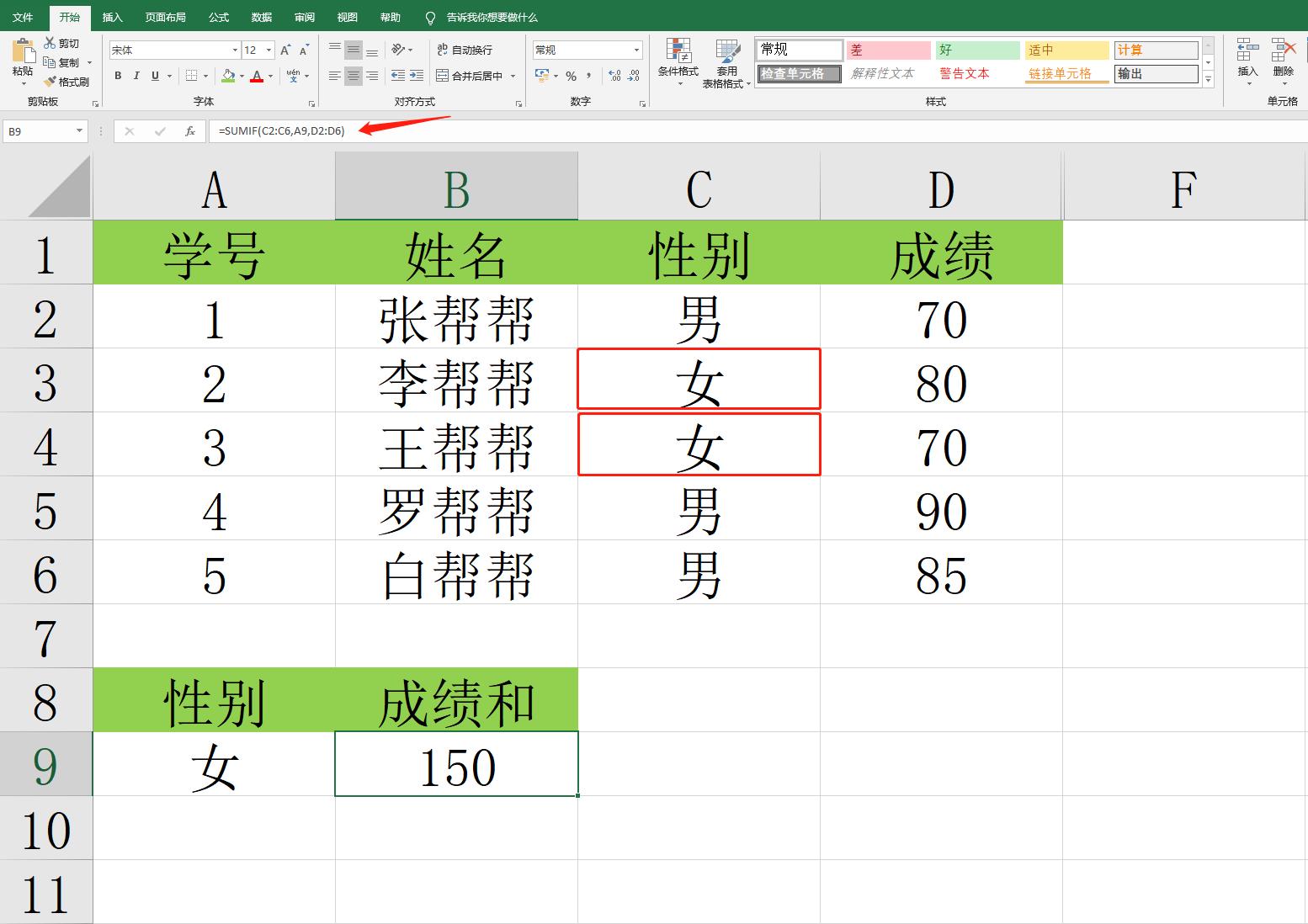This screenshot has width=1308, height=924.
Task: Click the decrease decimal icon
Action: pyautogui.click(x=633, y=76)
